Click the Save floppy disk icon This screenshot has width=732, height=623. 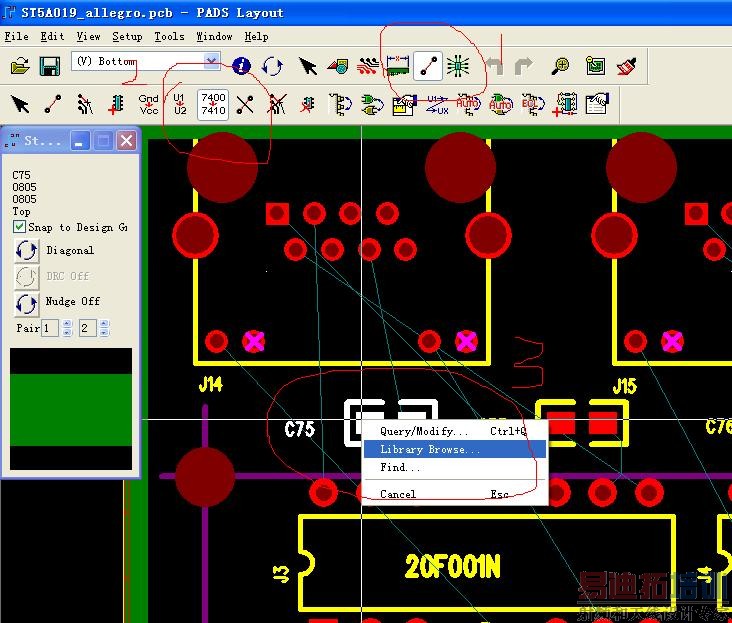click(50, 66)
